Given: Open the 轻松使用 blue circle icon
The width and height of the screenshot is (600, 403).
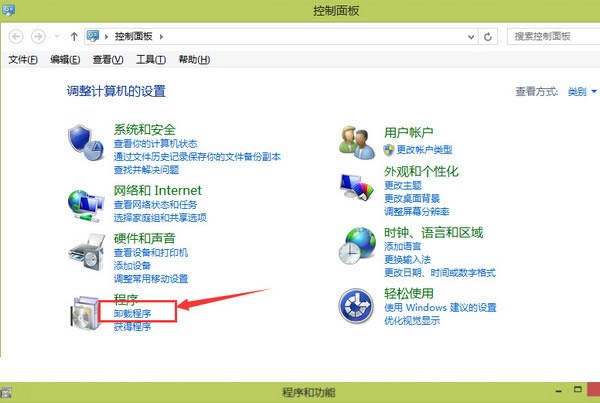Looking at the screenshot, I should pyautogui.click(x=356, y=306).
